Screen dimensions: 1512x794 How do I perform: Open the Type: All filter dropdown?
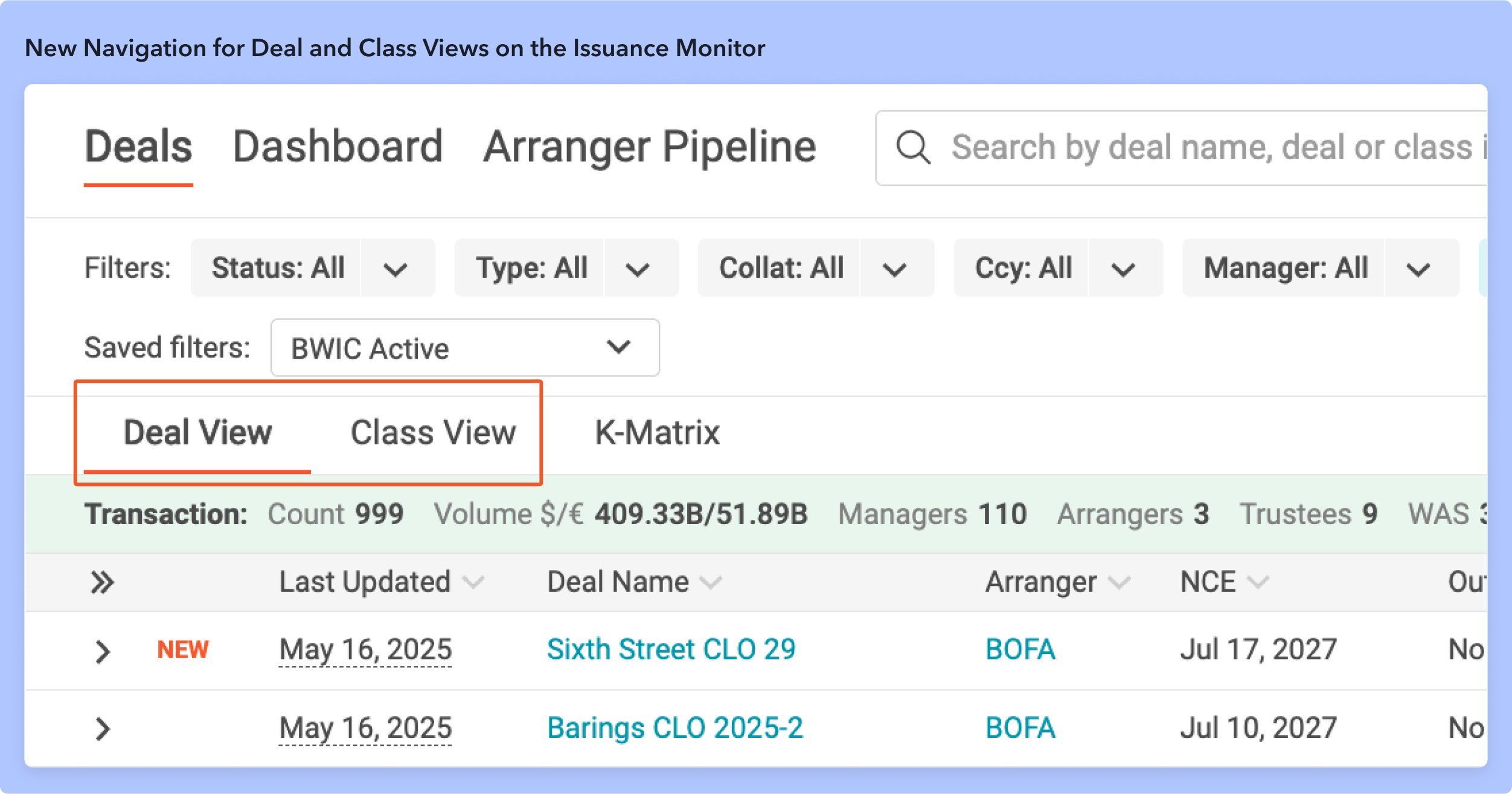(x=638, y=268)
